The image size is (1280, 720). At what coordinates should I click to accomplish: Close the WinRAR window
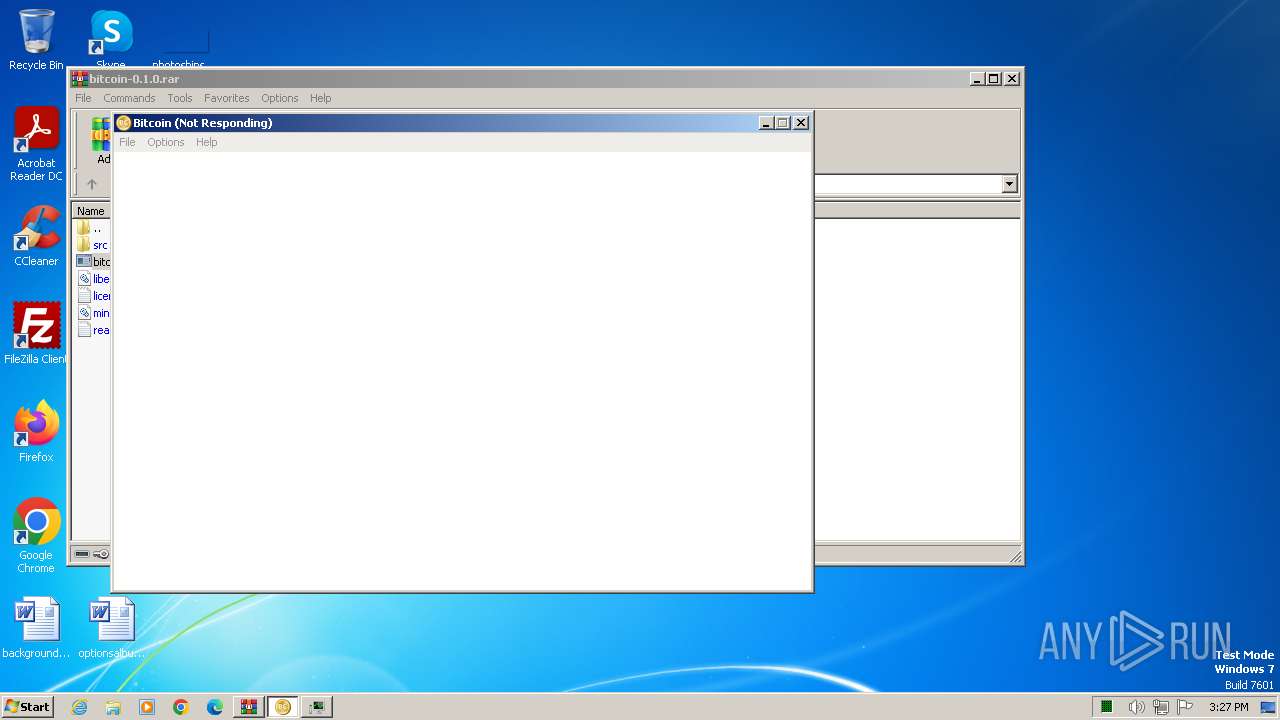1012,79
